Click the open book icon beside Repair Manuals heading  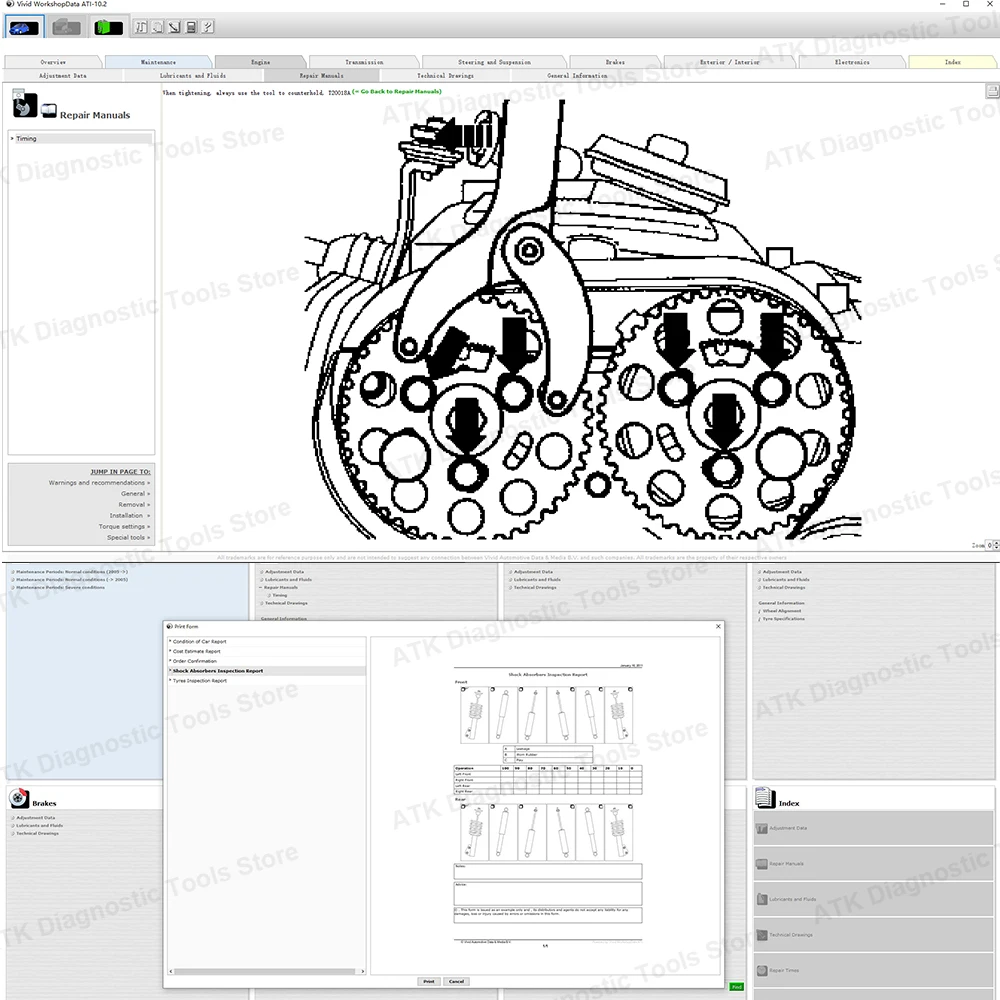[49, 111]
